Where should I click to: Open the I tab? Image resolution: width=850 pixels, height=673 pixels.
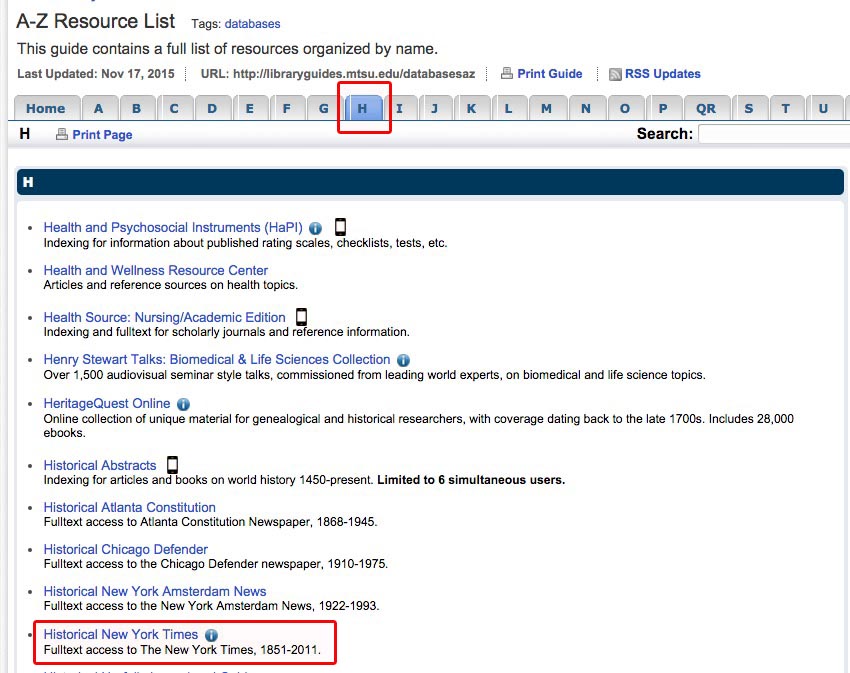(x=400, y=108)
